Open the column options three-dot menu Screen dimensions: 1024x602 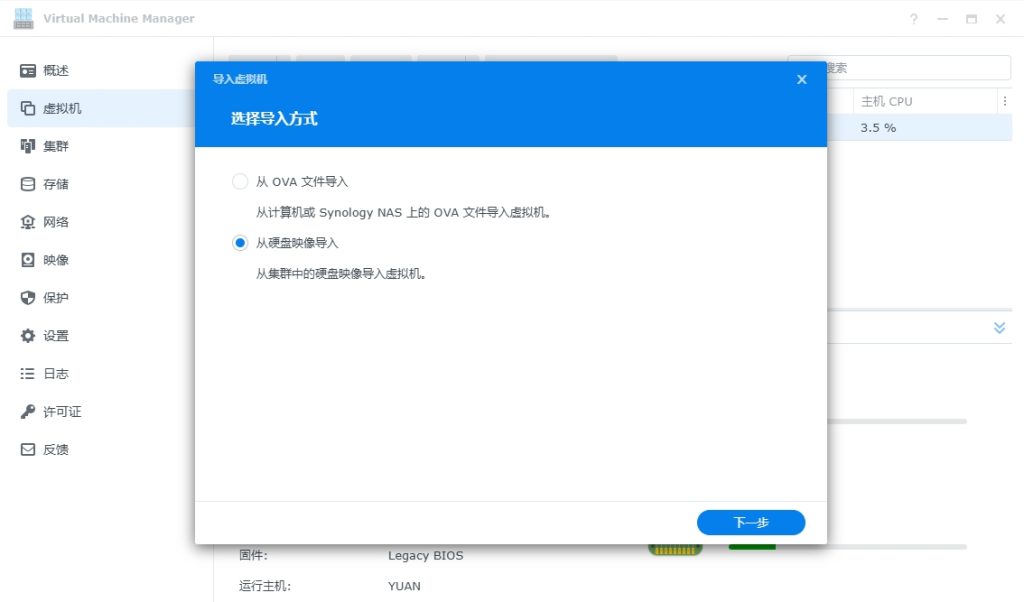(1004, 102)
